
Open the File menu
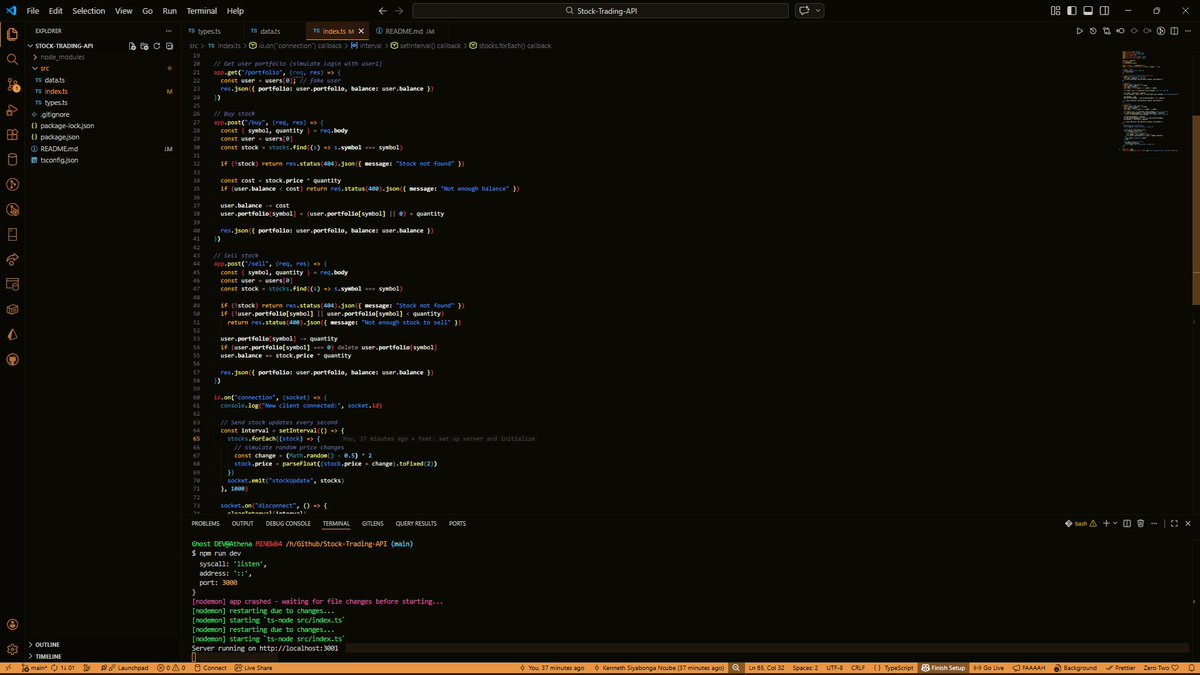coord(33,10)
